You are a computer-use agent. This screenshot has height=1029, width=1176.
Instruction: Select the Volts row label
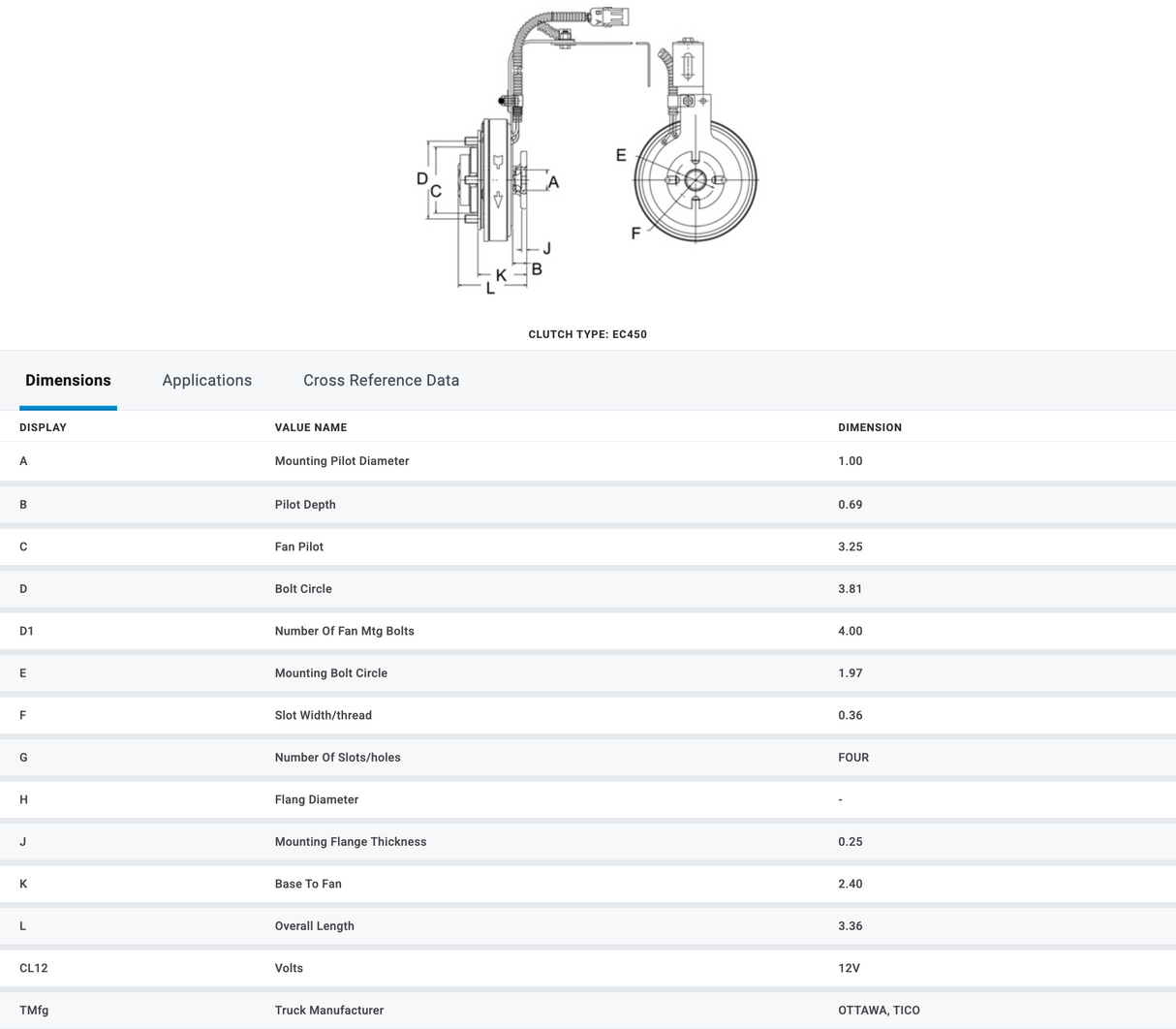coord(289,968)
